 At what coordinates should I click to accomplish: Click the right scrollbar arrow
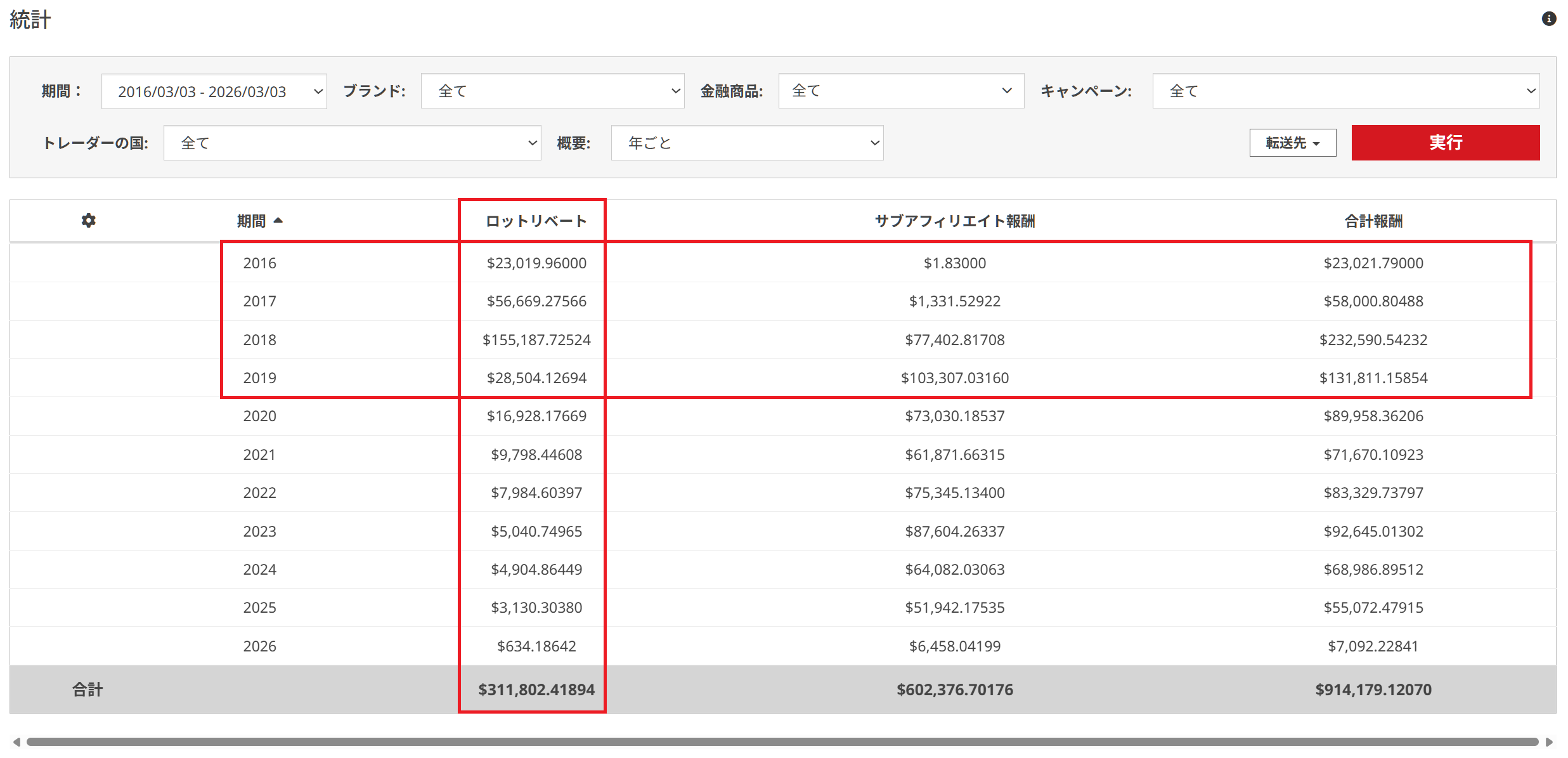click(x=1549, y=742)
